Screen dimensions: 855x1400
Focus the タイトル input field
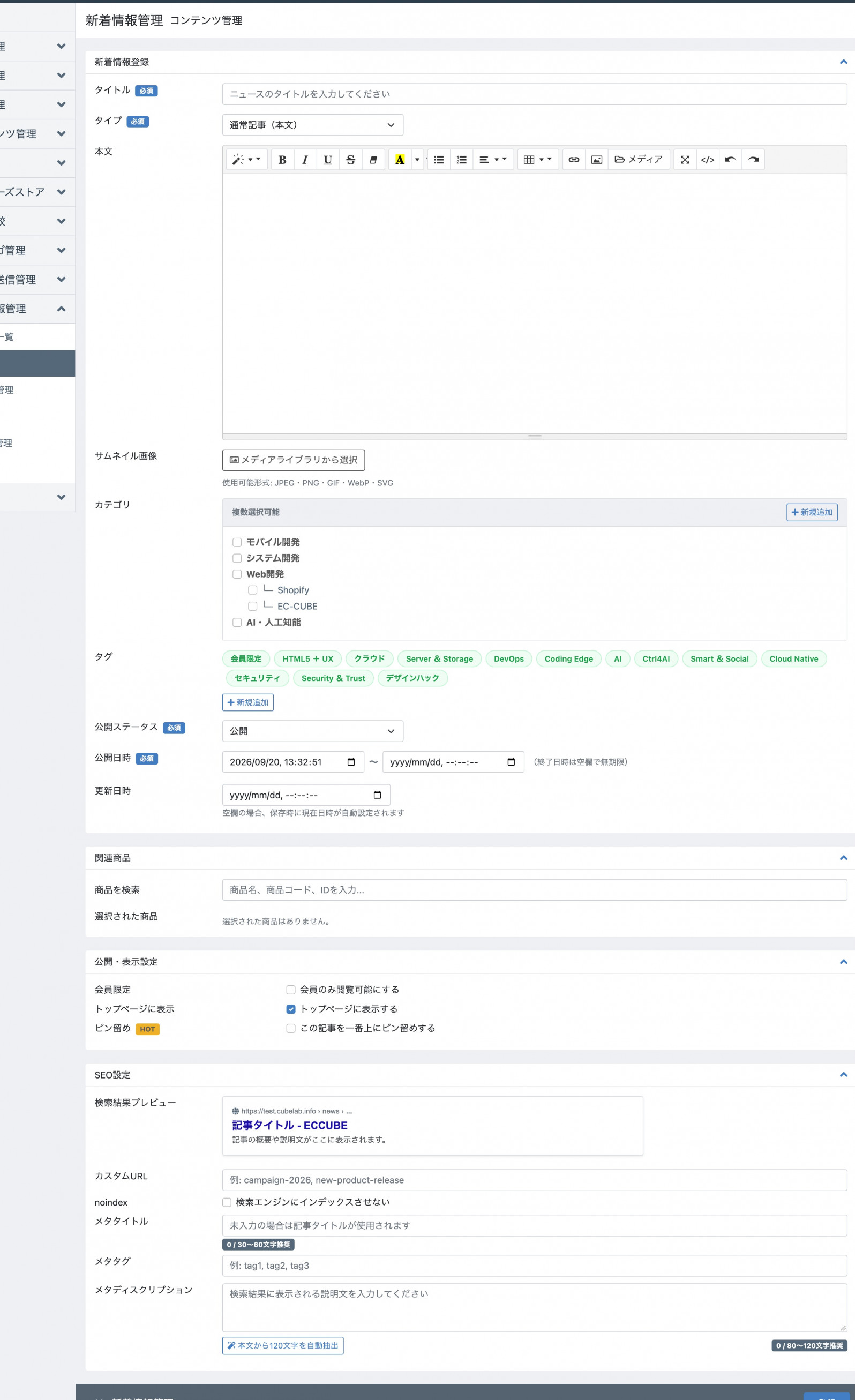pyautogui.click(x=535, y=94)
